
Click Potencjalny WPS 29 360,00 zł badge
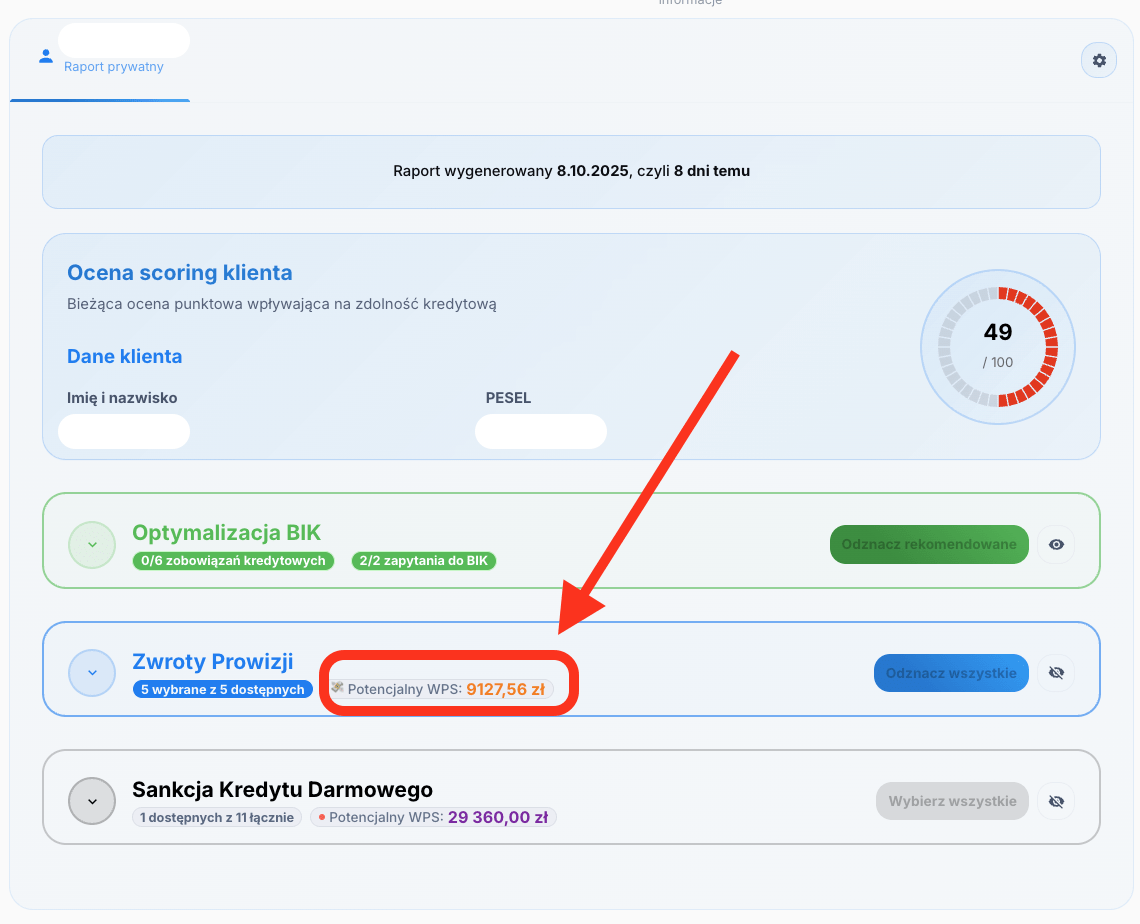(434, 817)
